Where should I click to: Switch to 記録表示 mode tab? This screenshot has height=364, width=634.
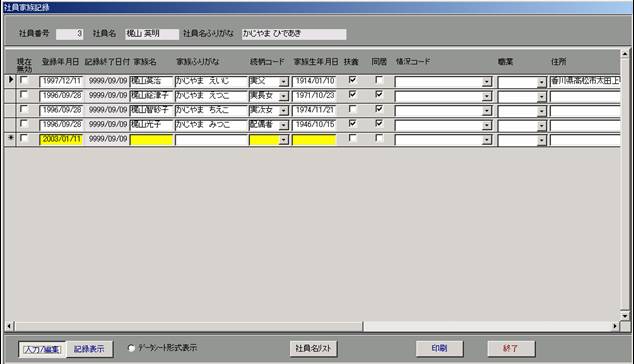coord(89,349)
